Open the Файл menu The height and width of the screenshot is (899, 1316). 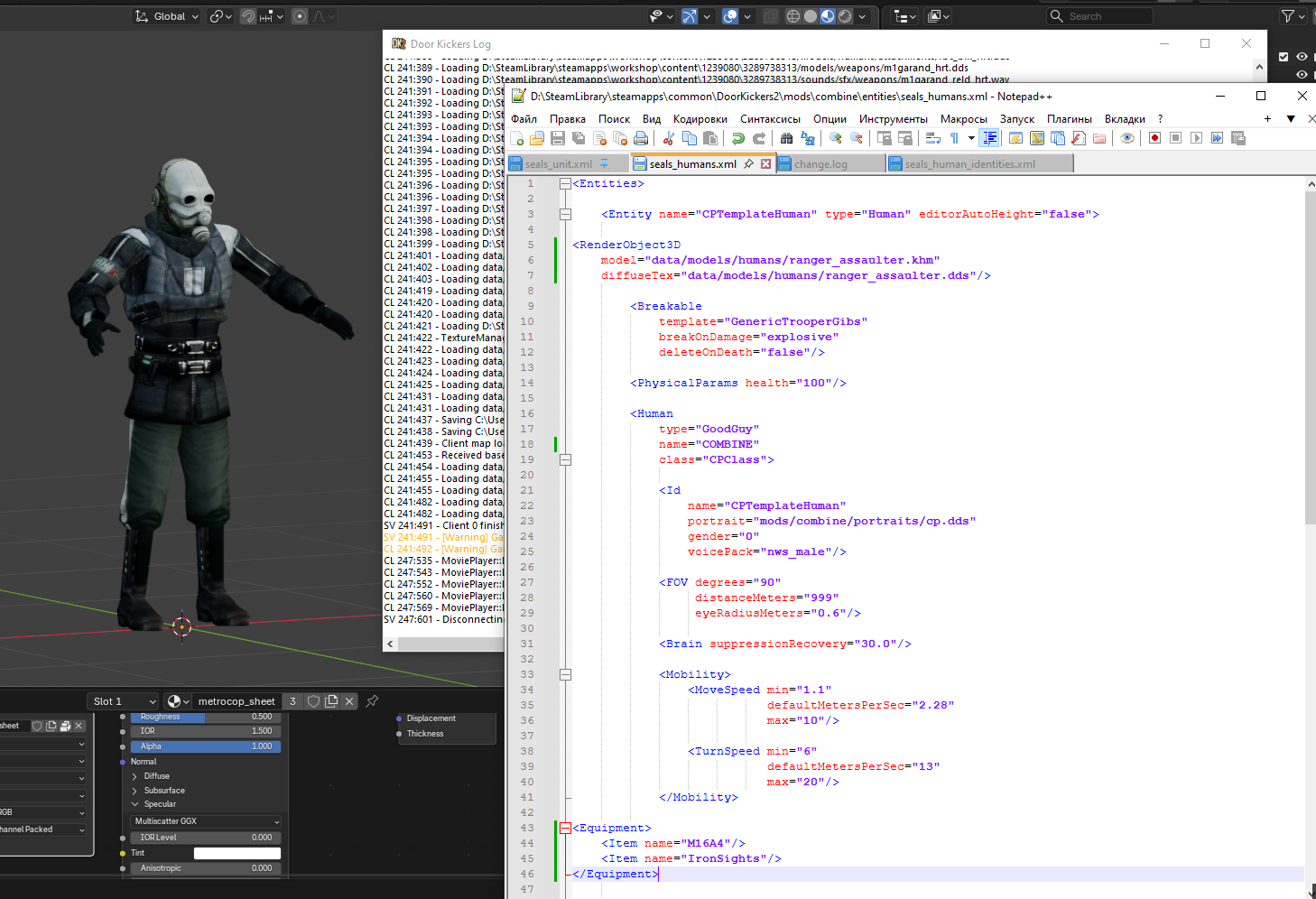524,119
